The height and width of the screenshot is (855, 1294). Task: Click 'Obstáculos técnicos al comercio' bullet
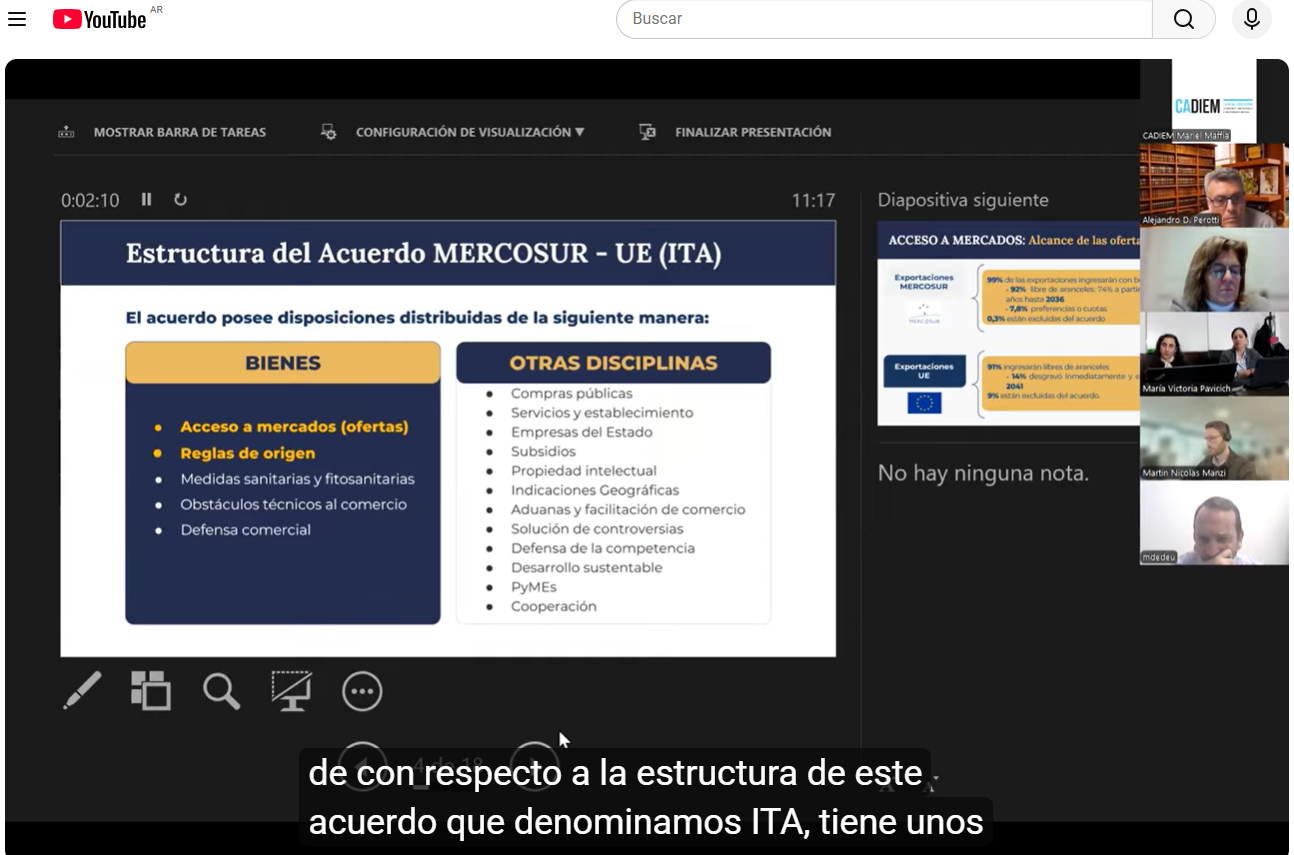point(293,504)
